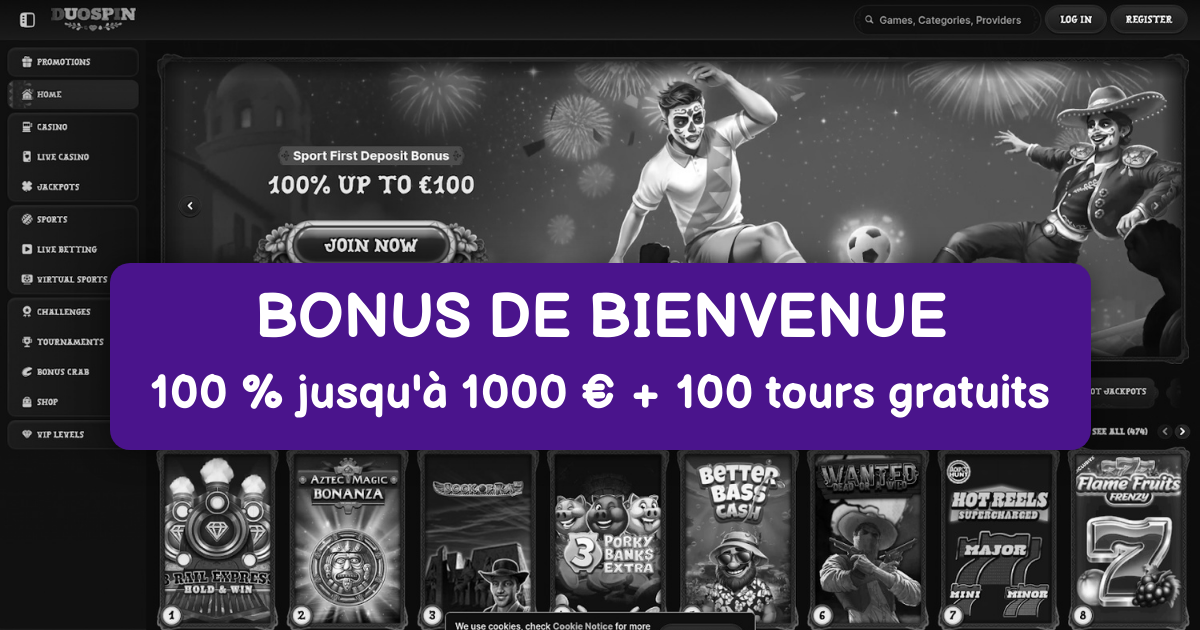
Task: Select the Jackpots clover icon
Action: pos(26,187)
